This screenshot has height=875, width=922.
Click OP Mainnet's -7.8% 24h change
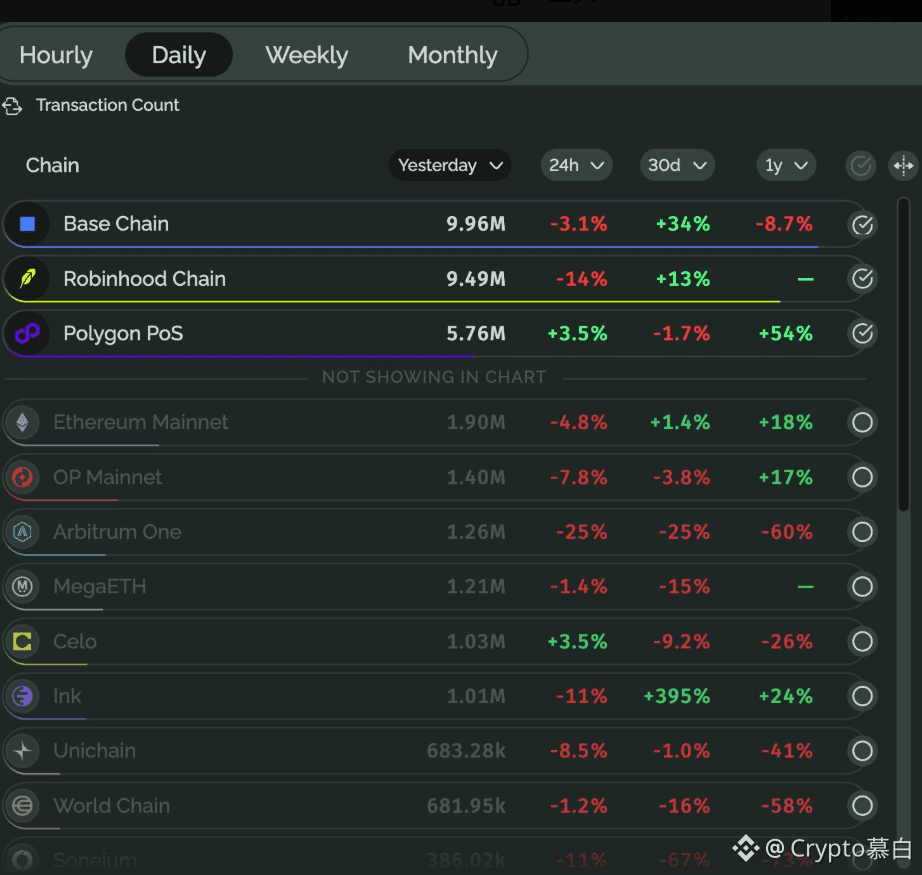pyautogui.click(x=579, y=477)
